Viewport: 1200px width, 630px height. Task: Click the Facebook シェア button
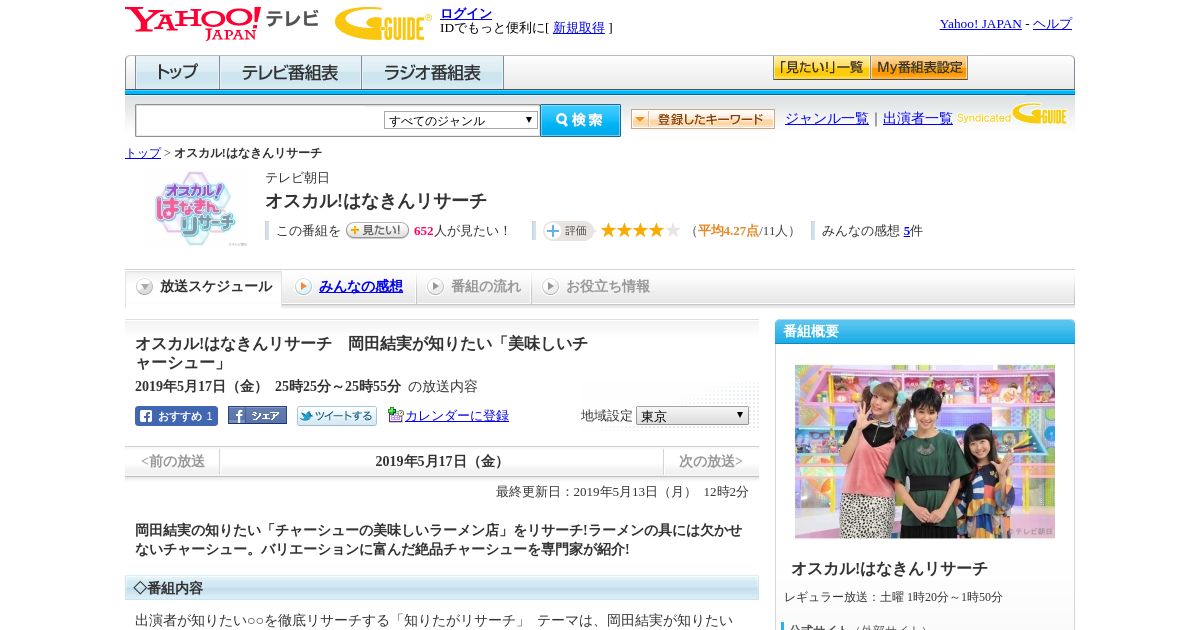(257, 415)
